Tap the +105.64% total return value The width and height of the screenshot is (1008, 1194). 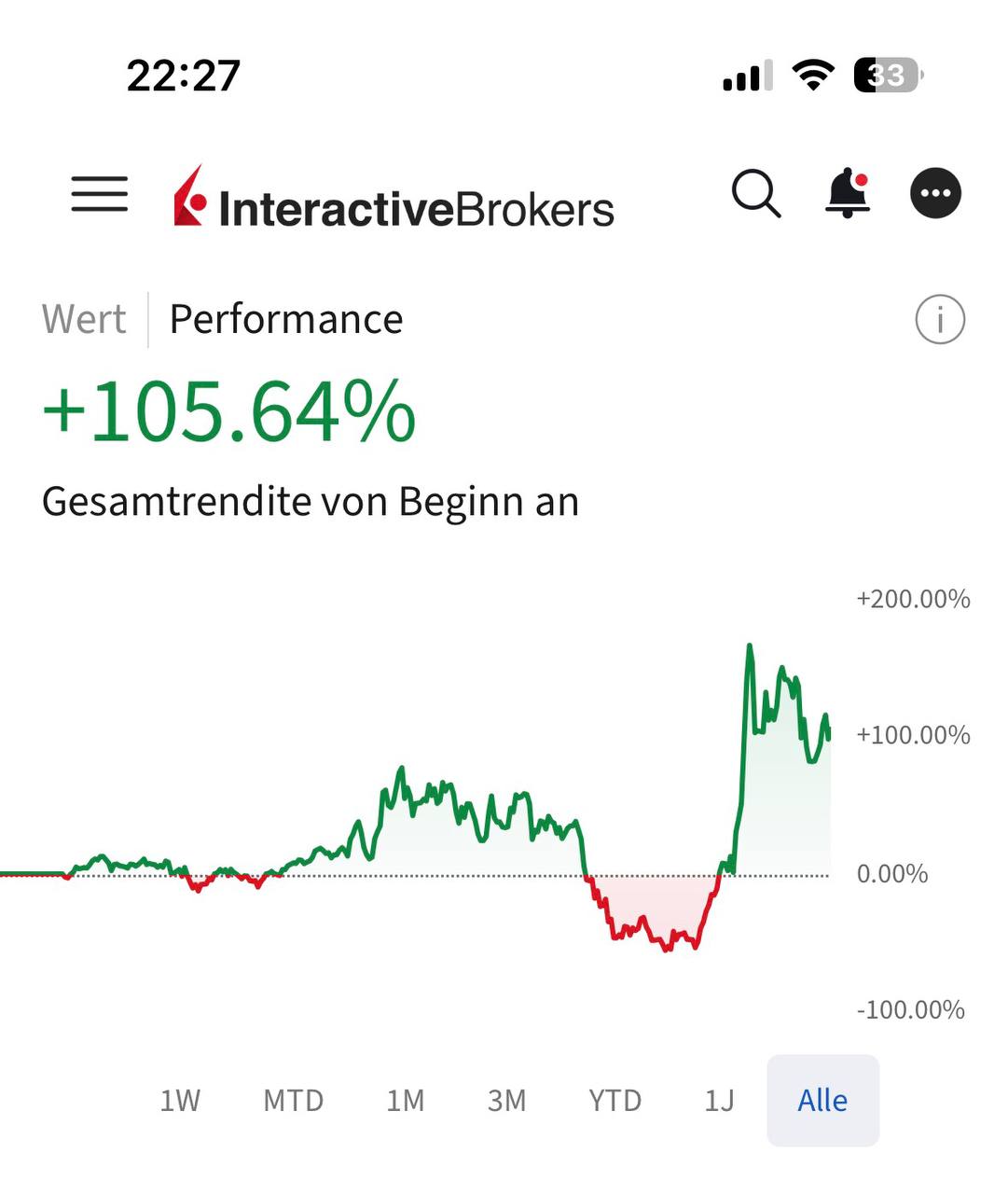[x=229, y=411]
